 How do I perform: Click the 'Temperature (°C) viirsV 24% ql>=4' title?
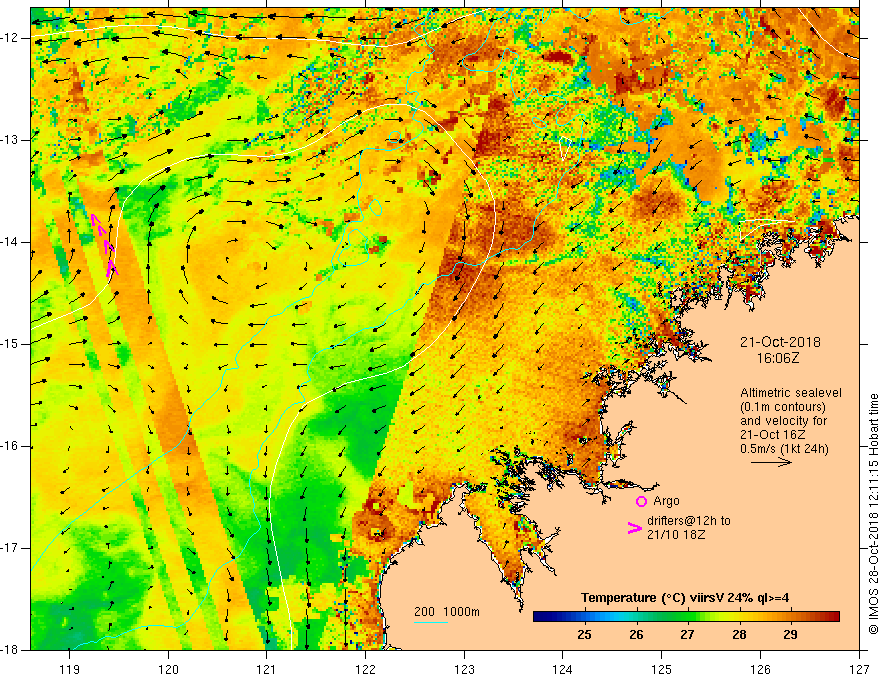(685, 598)
